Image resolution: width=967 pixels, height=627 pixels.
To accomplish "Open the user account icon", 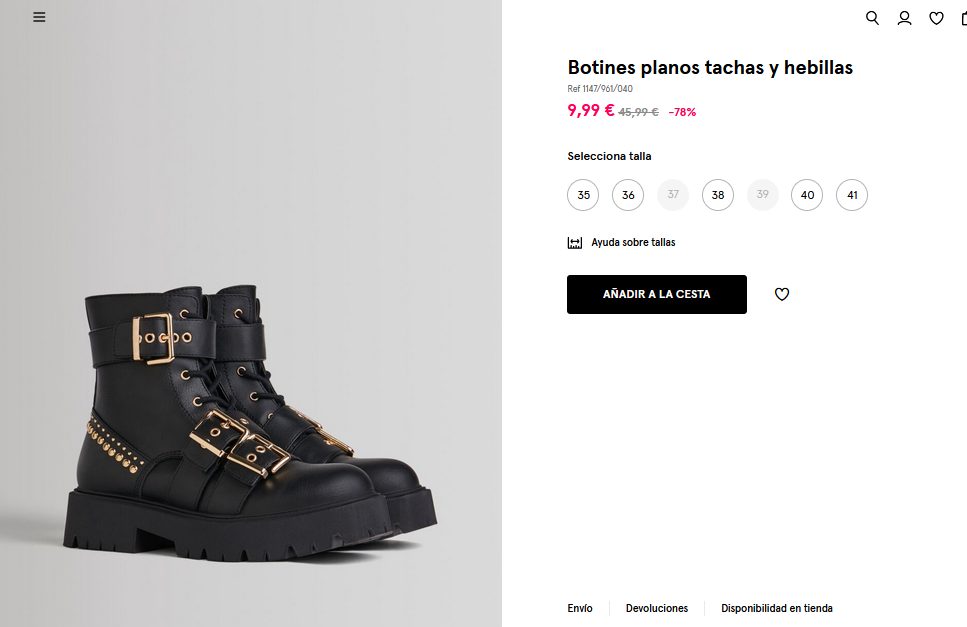I will coord(904,18).
